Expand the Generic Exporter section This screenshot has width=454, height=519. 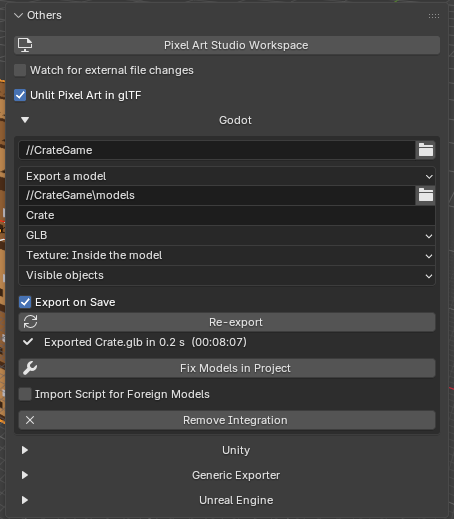coord(25,475)
